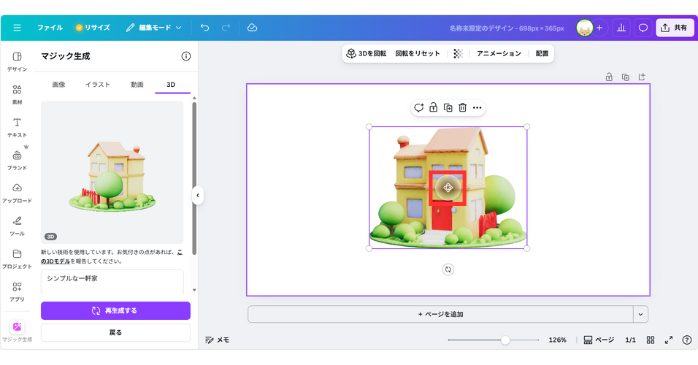
Task: Open the hamburger main menu
Action: tap(17, 28)
